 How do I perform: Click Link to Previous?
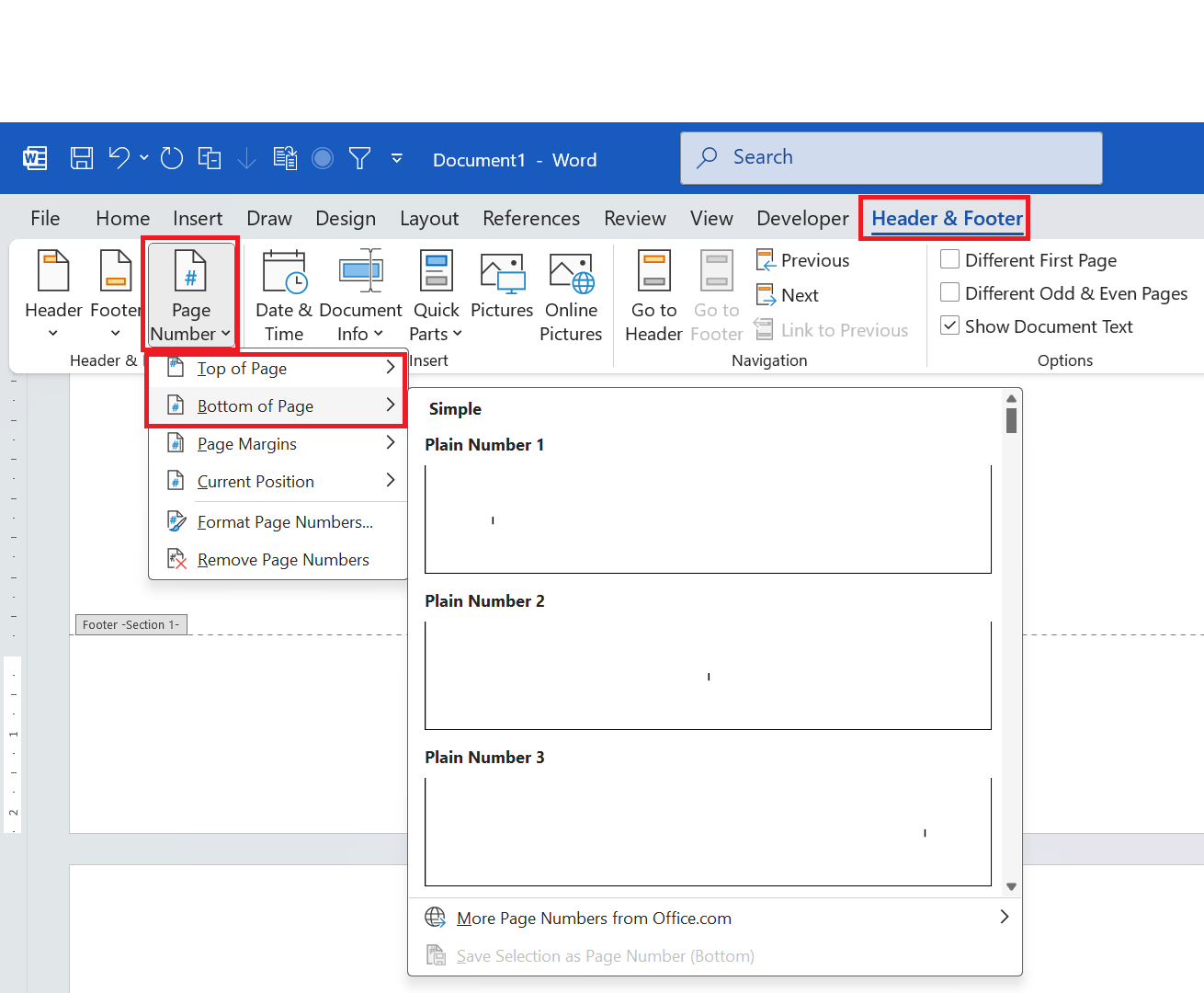click(831, 330)
